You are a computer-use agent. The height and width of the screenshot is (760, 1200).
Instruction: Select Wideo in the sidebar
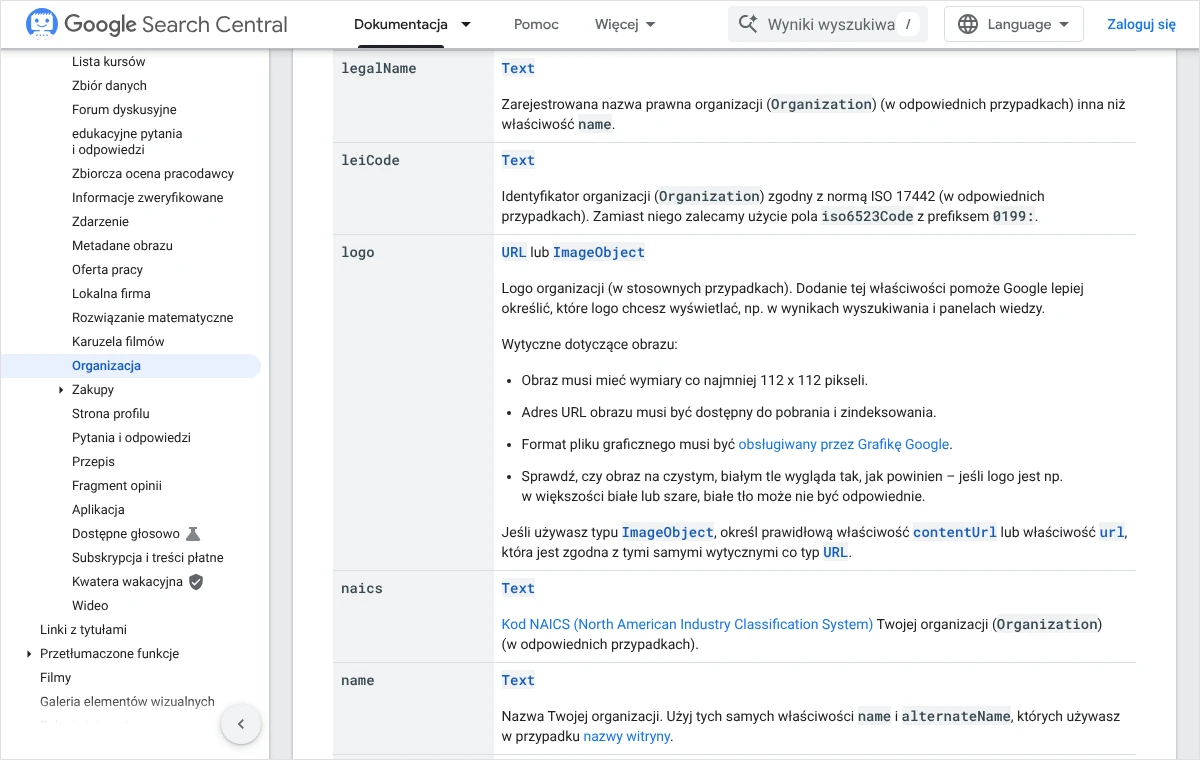point(90,605)
